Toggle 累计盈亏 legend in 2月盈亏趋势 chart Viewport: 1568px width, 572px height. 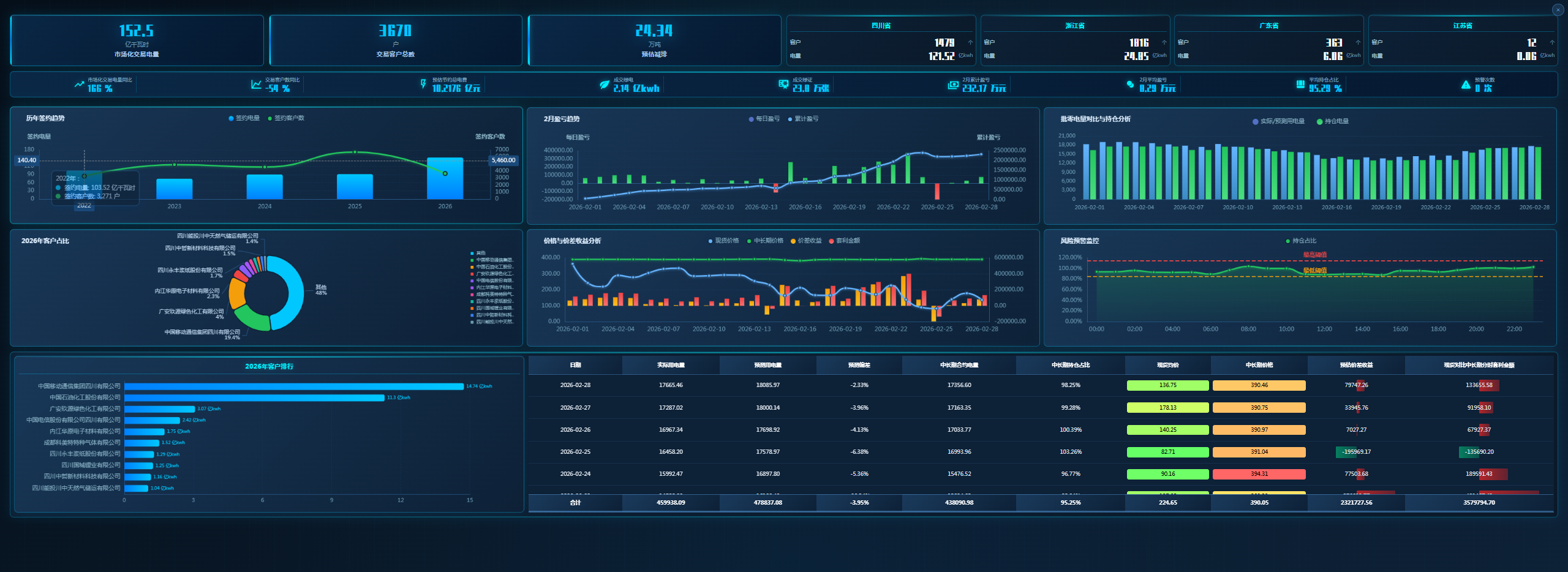803,119
